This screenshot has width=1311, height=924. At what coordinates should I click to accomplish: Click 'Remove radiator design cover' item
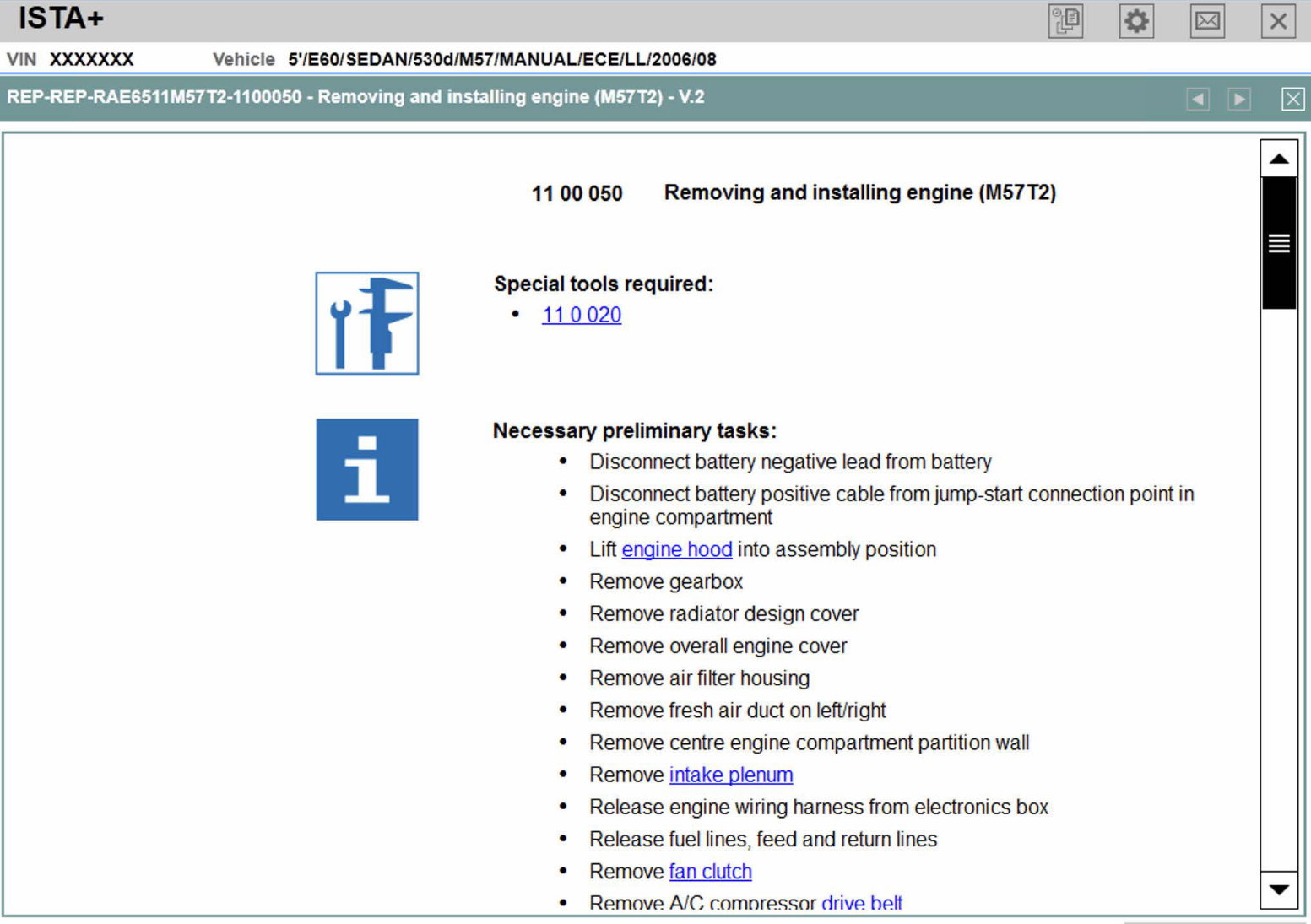(723, 613)
